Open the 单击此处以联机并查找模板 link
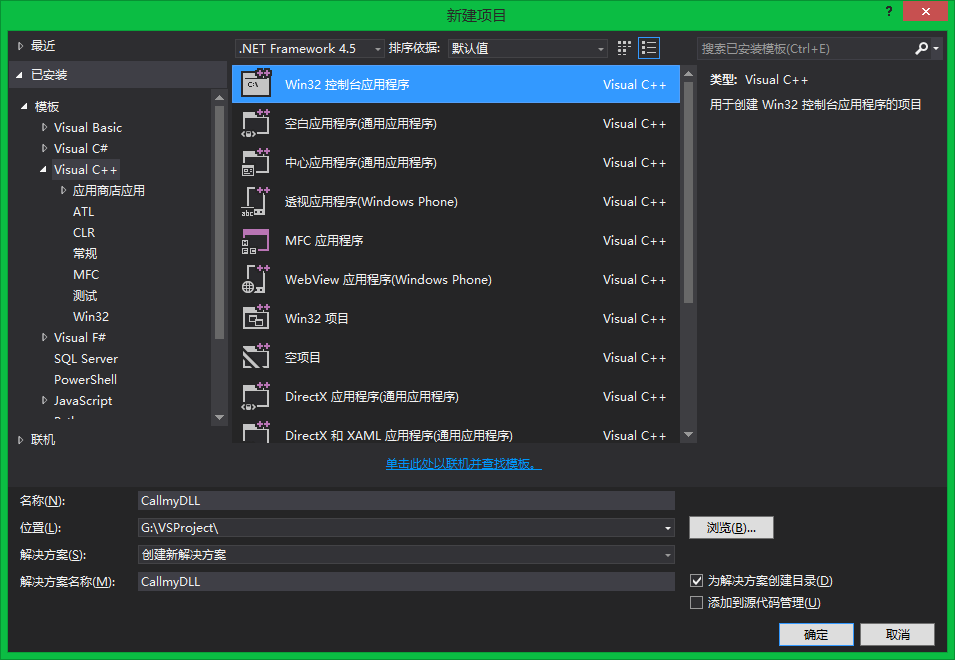Screen dimensions: 955x660 463,464
